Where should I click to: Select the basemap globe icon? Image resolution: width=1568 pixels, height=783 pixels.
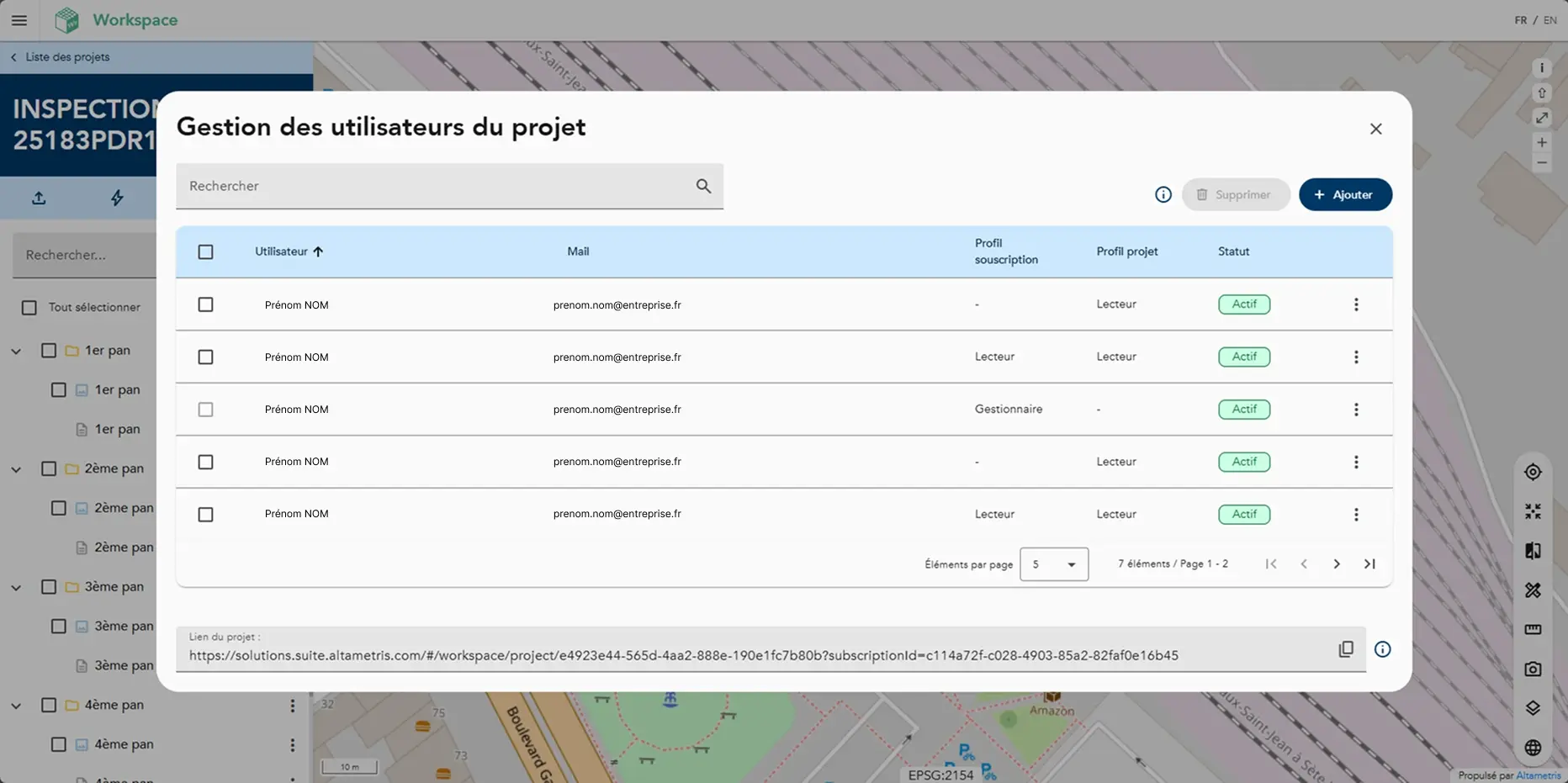pyautogui.click(x=1533, y=746)
